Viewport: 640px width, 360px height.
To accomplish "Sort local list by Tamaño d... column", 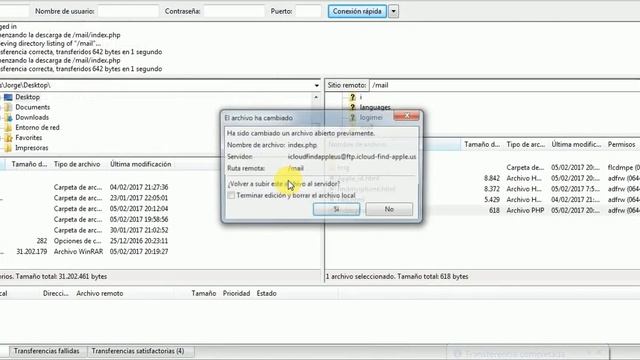I will coord(29,164).
